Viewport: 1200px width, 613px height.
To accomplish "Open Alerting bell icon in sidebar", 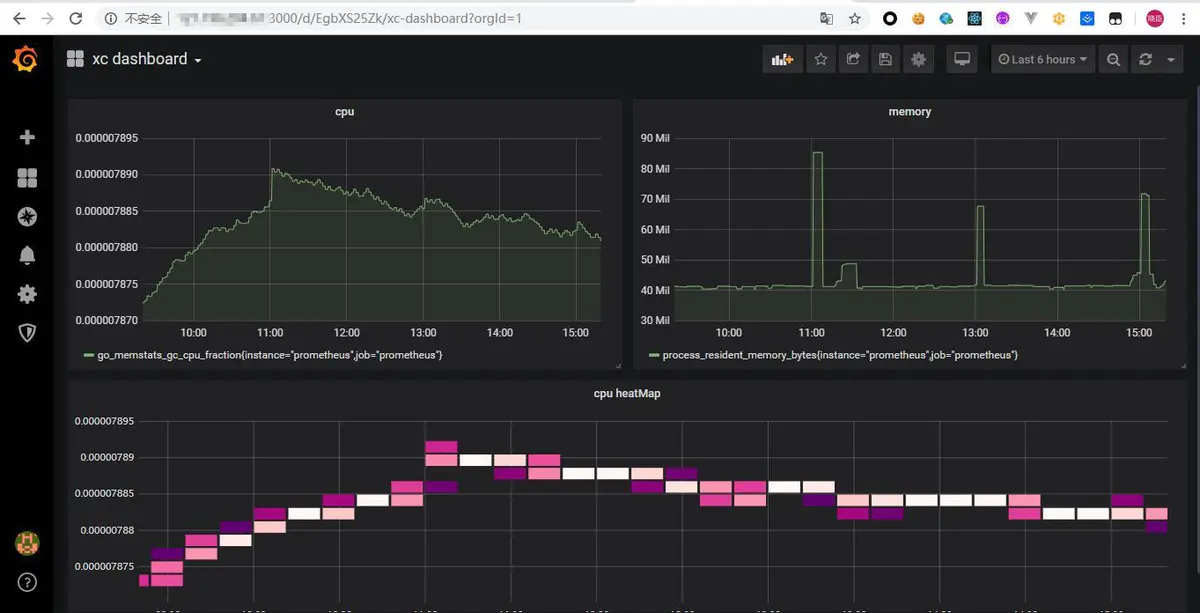I will click(27, 255).
